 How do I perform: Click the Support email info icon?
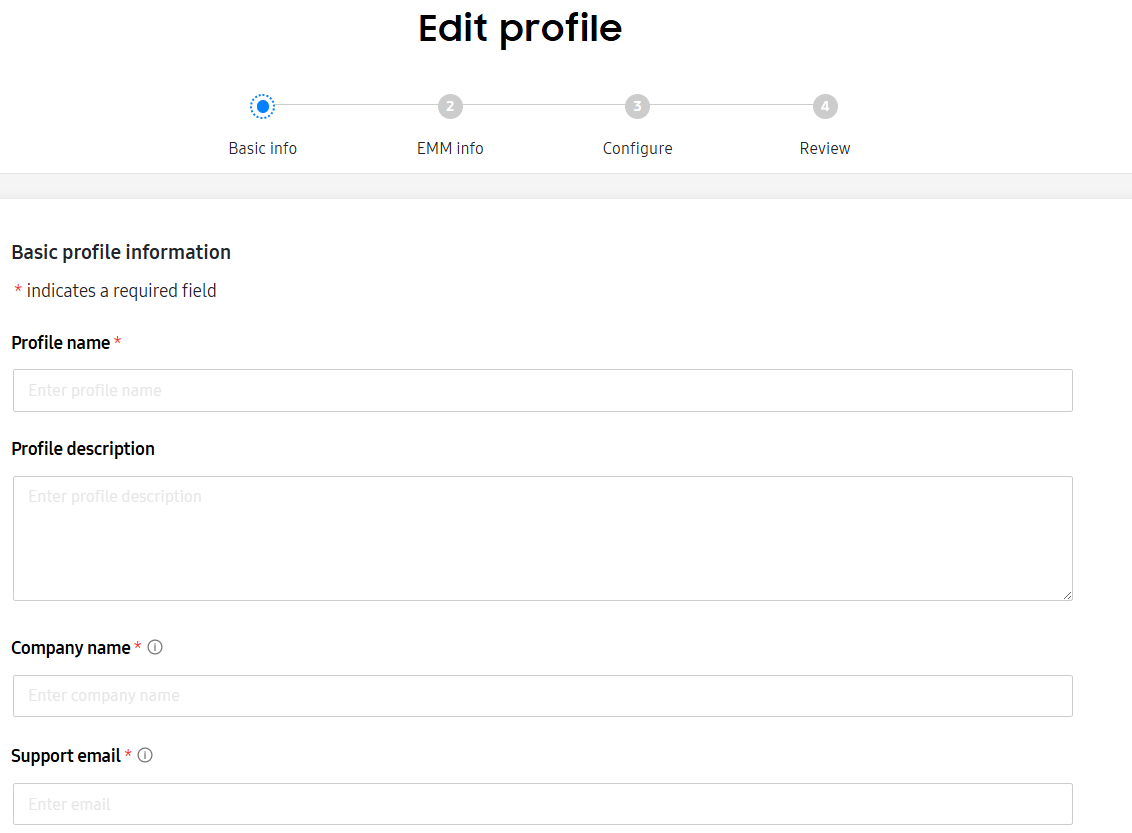point(144,755)
